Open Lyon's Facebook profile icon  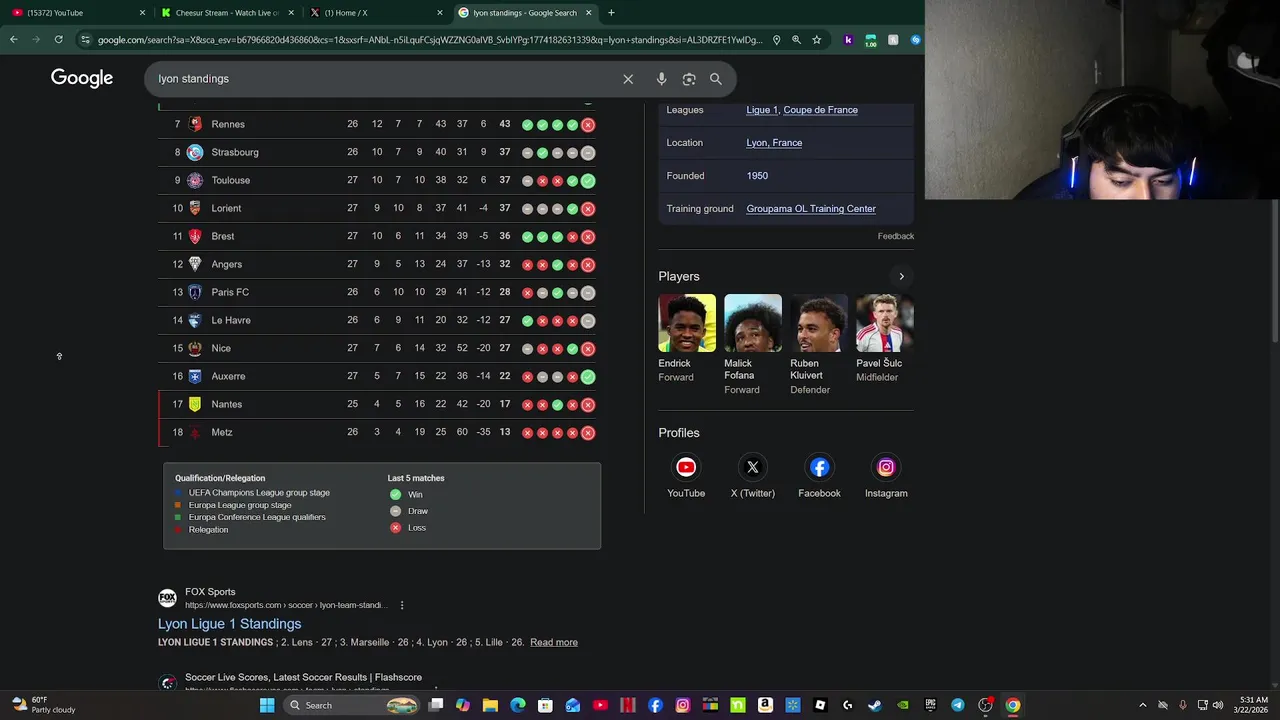click(819, 467)
